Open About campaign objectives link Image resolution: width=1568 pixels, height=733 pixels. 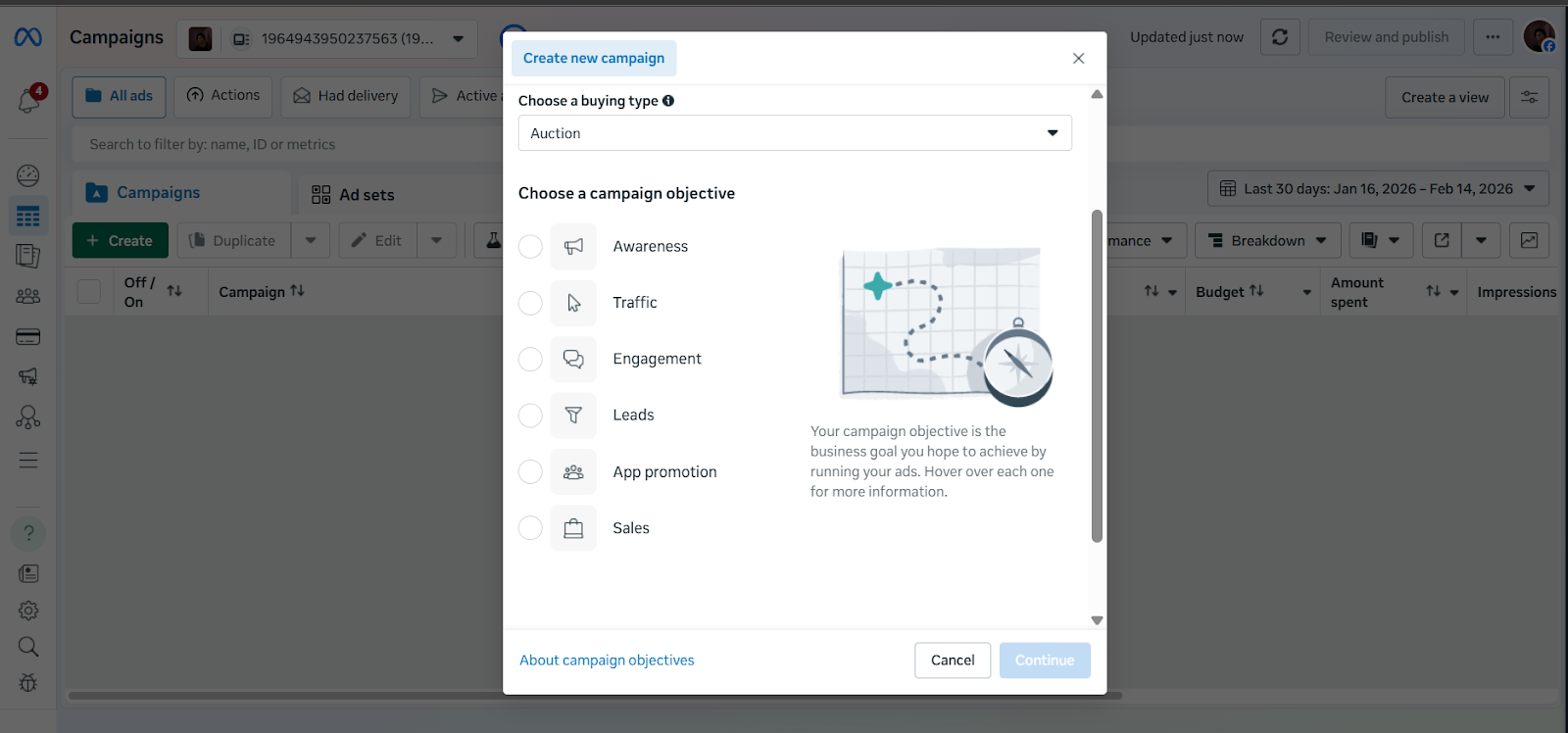[x=607, y=660]
